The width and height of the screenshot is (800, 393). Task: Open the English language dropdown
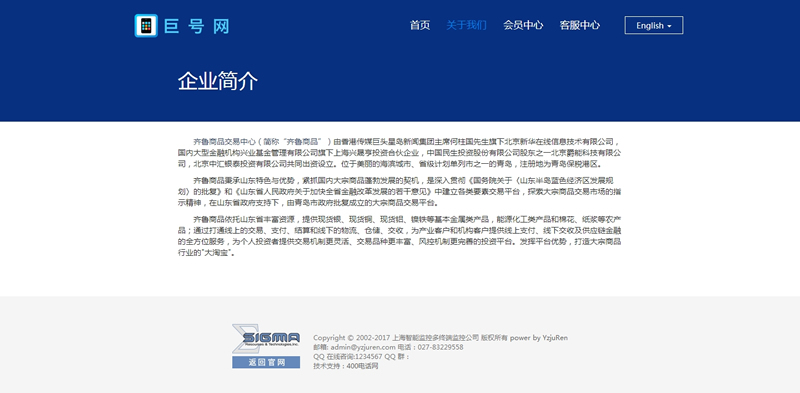click(654, 26)
